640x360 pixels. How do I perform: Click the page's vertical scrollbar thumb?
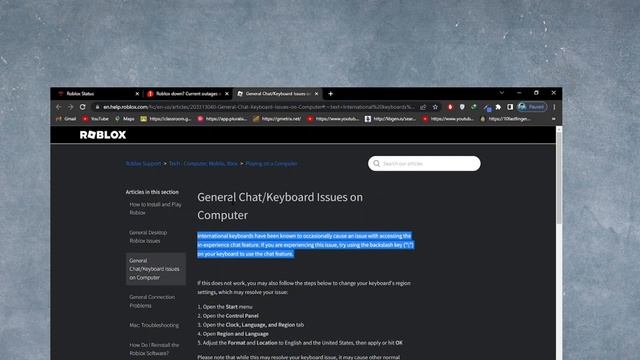click(559, 178)
